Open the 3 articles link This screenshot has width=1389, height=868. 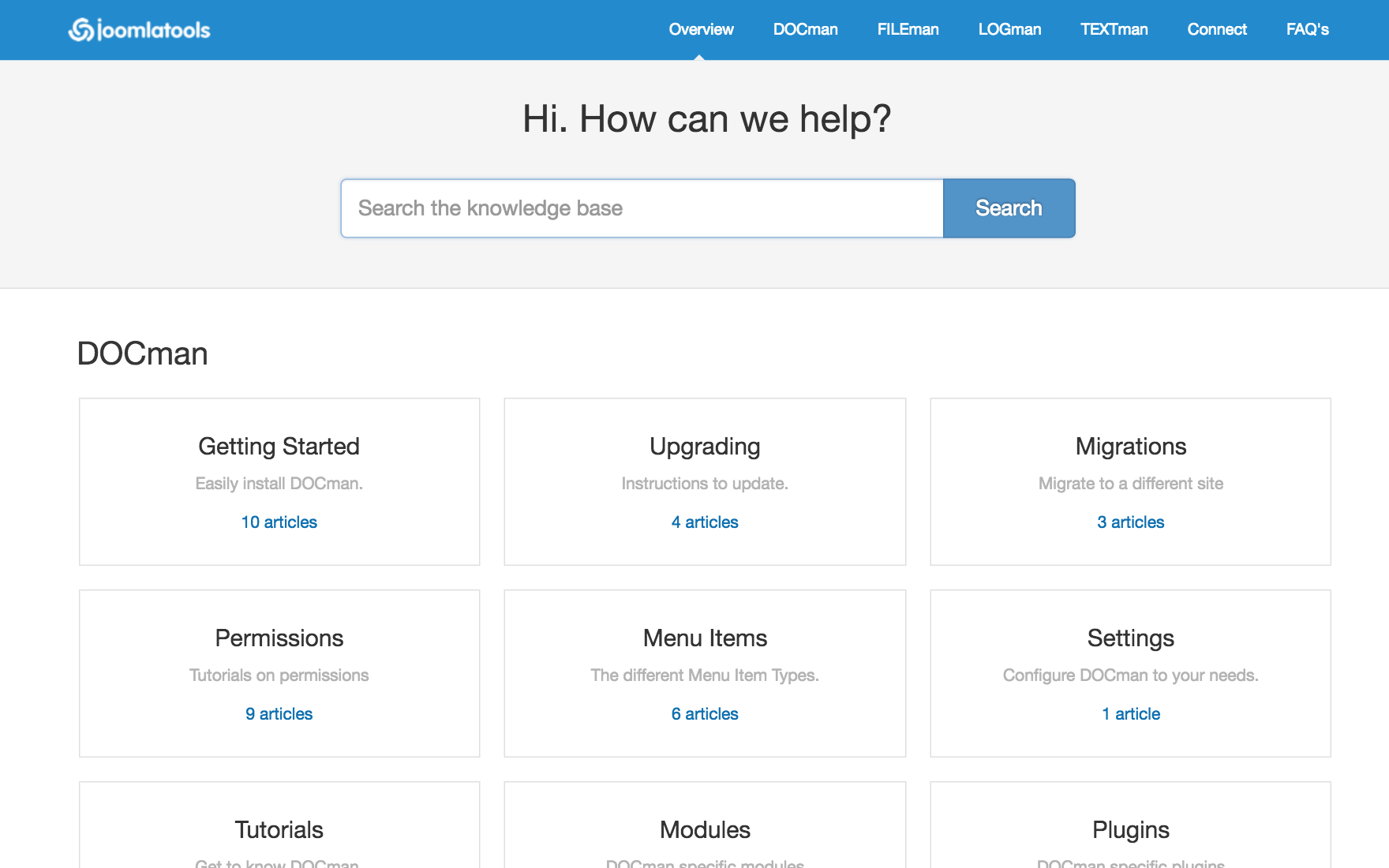click(1130, 522)
